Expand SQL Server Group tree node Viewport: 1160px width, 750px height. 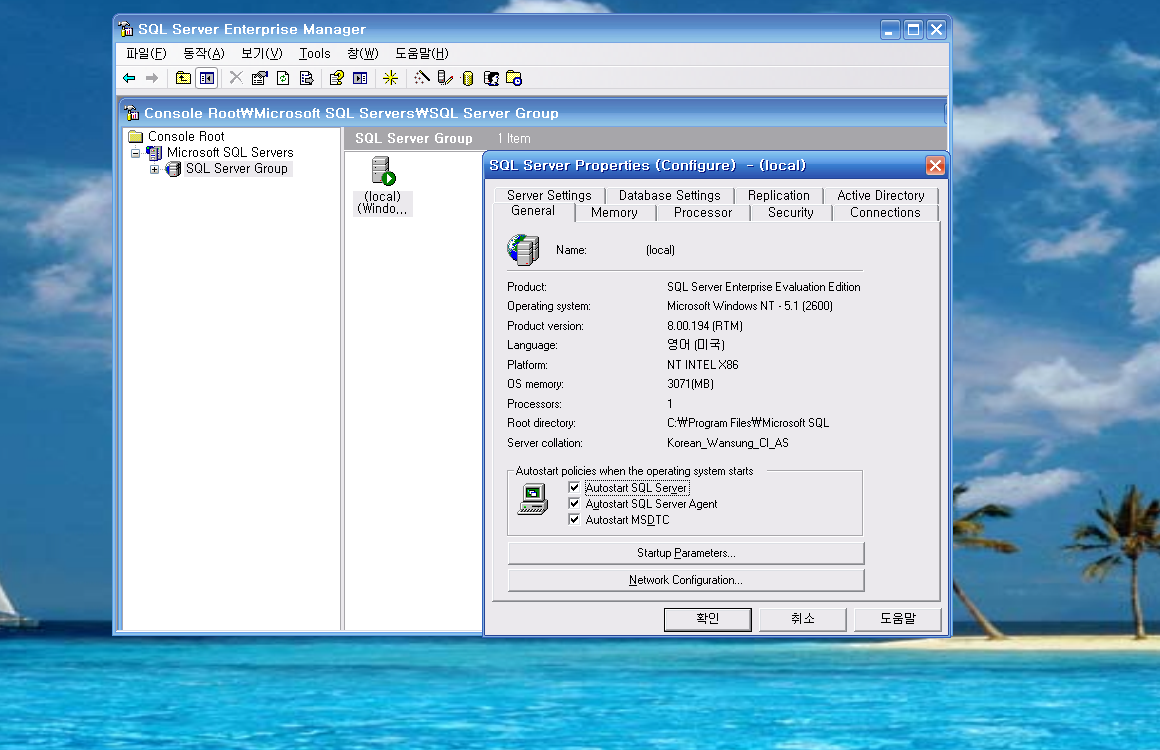pyautogui.click(x=154, y=169)
